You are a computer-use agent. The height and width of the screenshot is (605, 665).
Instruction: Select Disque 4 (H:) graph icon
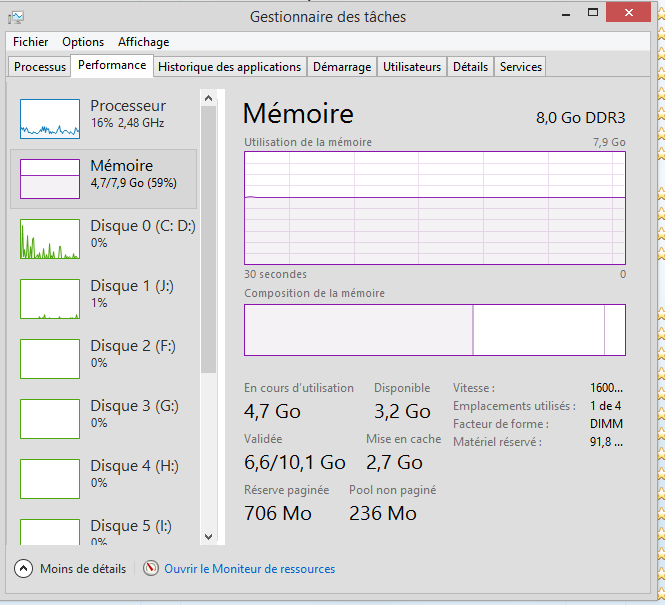pos(50,479)
